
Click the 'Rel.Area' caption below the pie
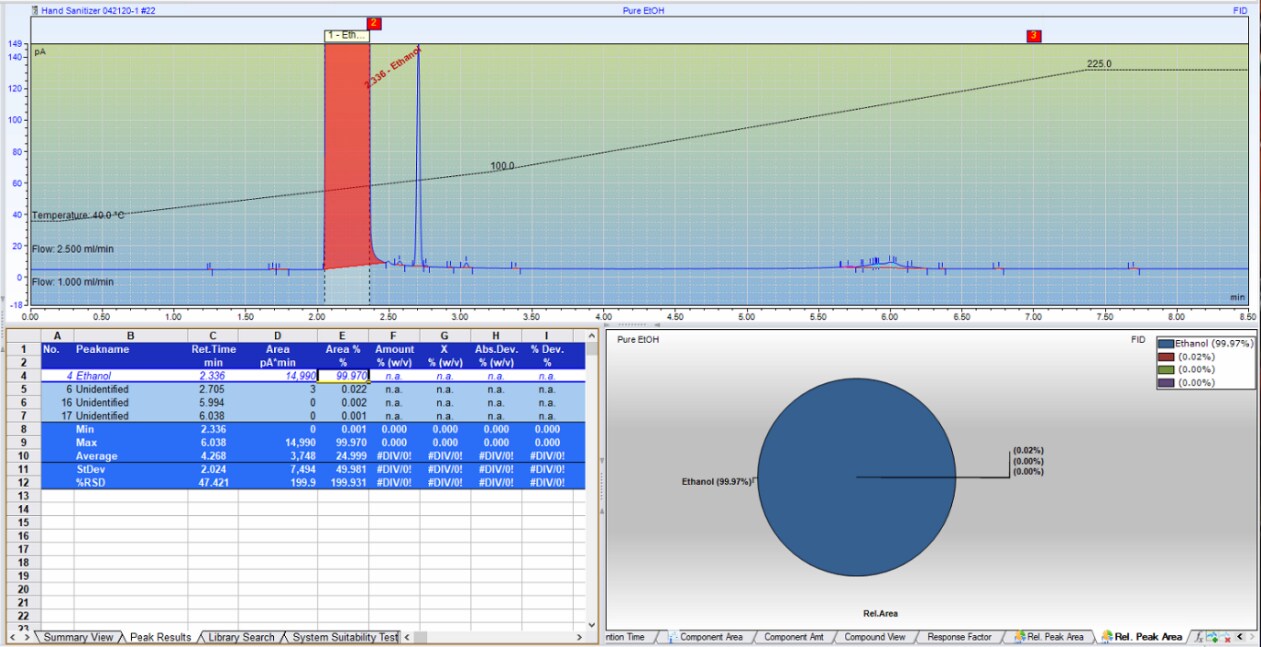(x=881, y=614)
